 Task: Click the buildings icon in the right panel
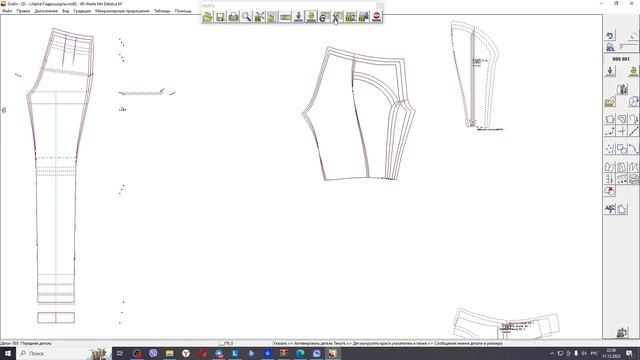tap(622, 89)
